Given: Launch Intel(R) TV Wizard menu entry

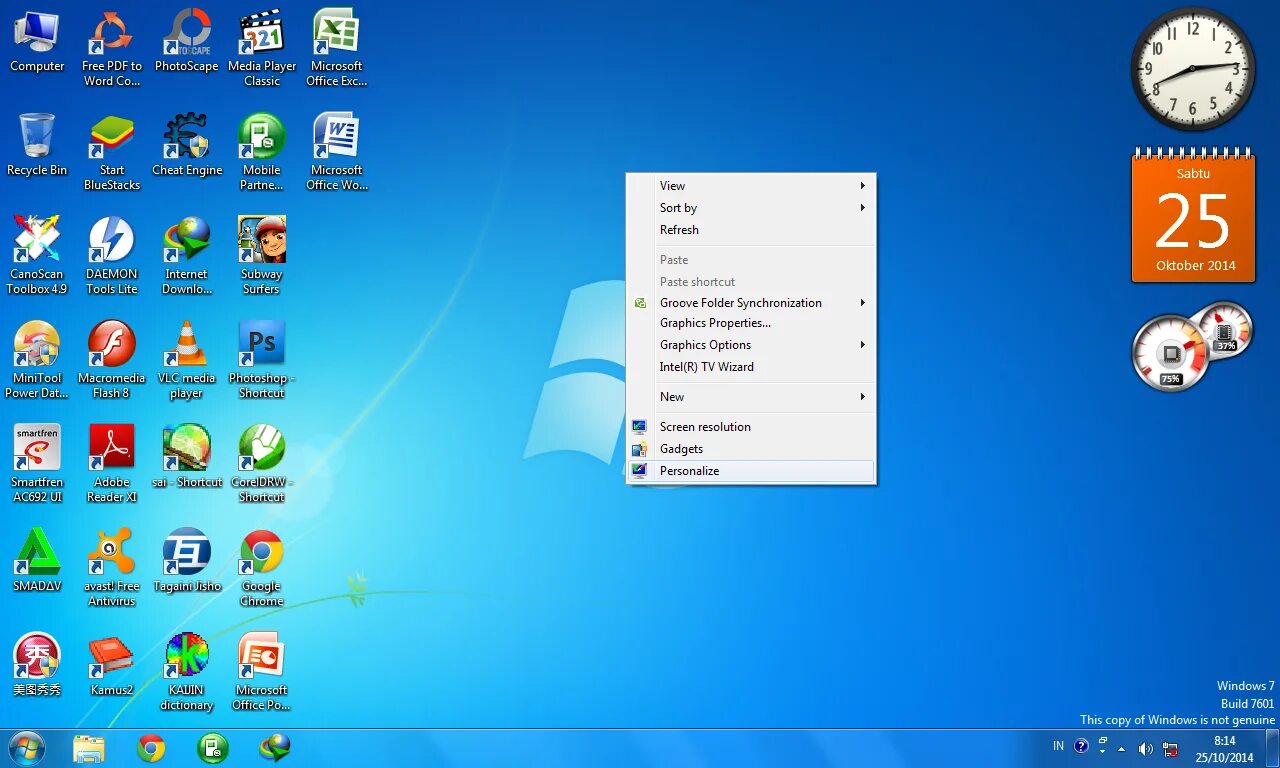Looking at the screenshot, I should [751, 367].
